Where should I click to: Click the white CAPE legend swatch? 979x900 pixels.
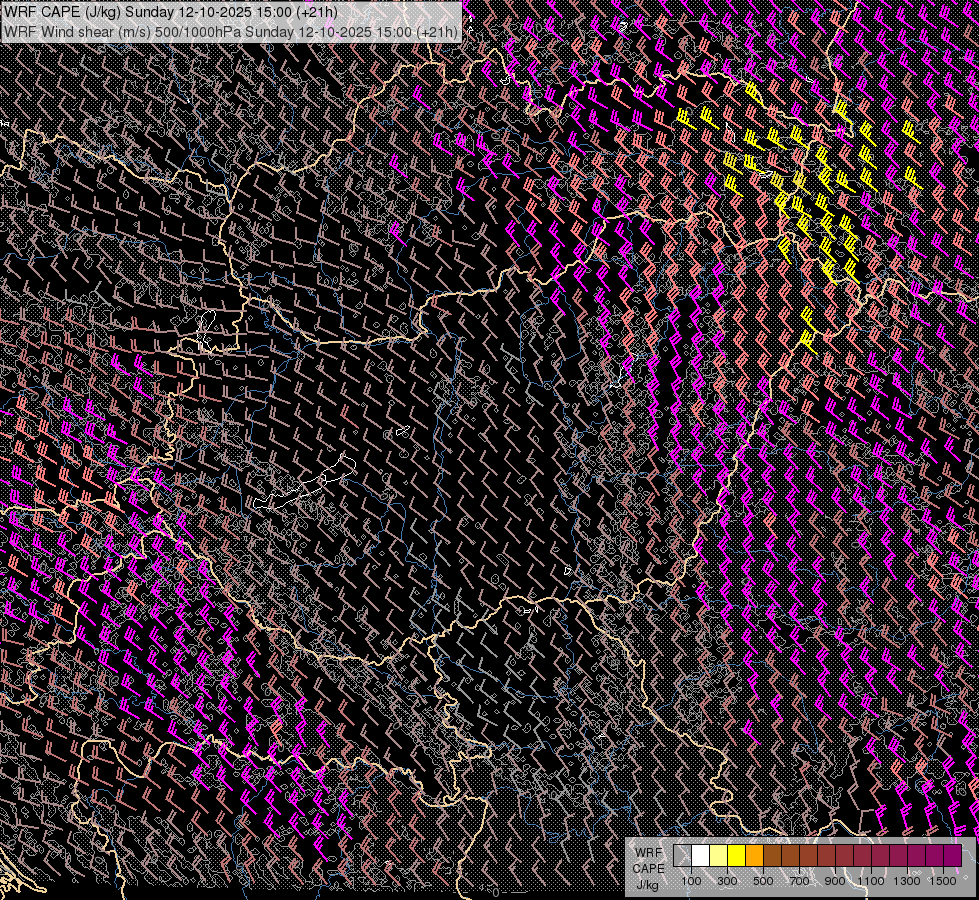[700, 855]
